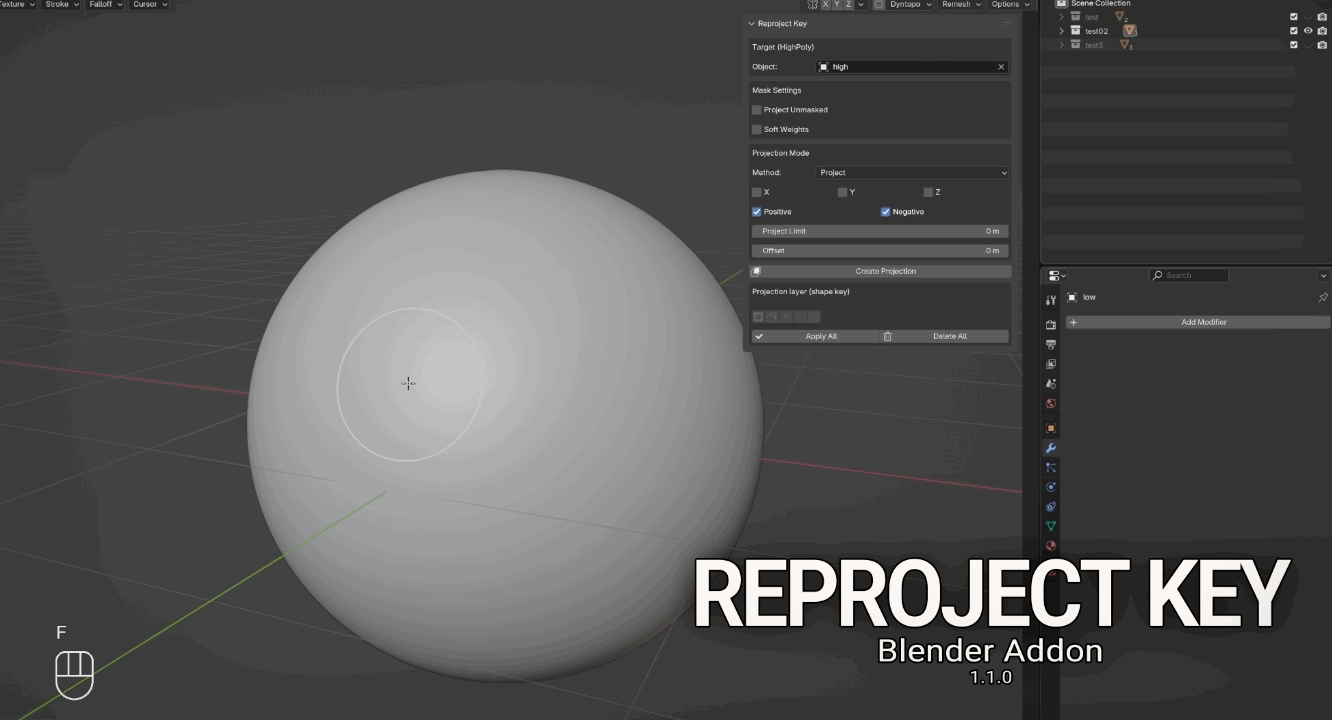Open the Dyntopo settings dropdown
The width and height of the screenshot is (1332, 720).
pyautogui.click(x=911, y=5)
